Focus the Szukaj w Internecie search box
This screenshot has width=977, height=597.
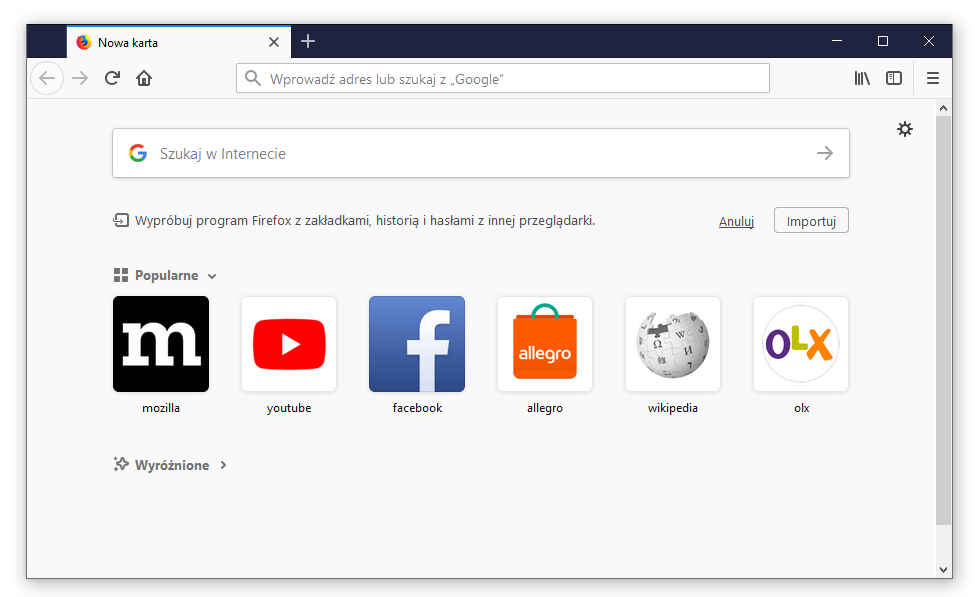coord(480,153)
